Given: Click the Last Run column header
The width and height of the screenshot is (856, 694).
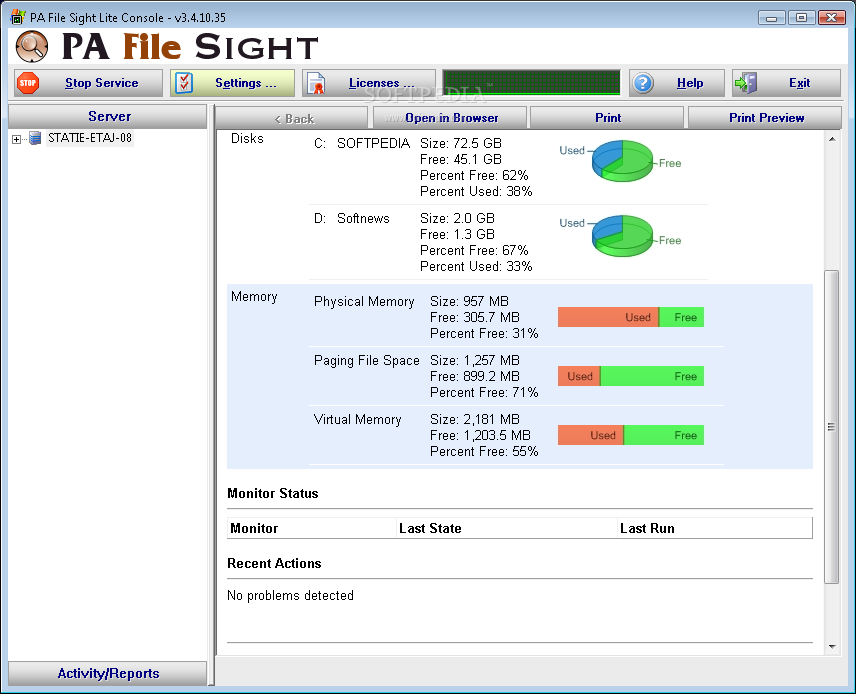Looking at the screenshot, I should pyautogui.click(x=715, y=528).
